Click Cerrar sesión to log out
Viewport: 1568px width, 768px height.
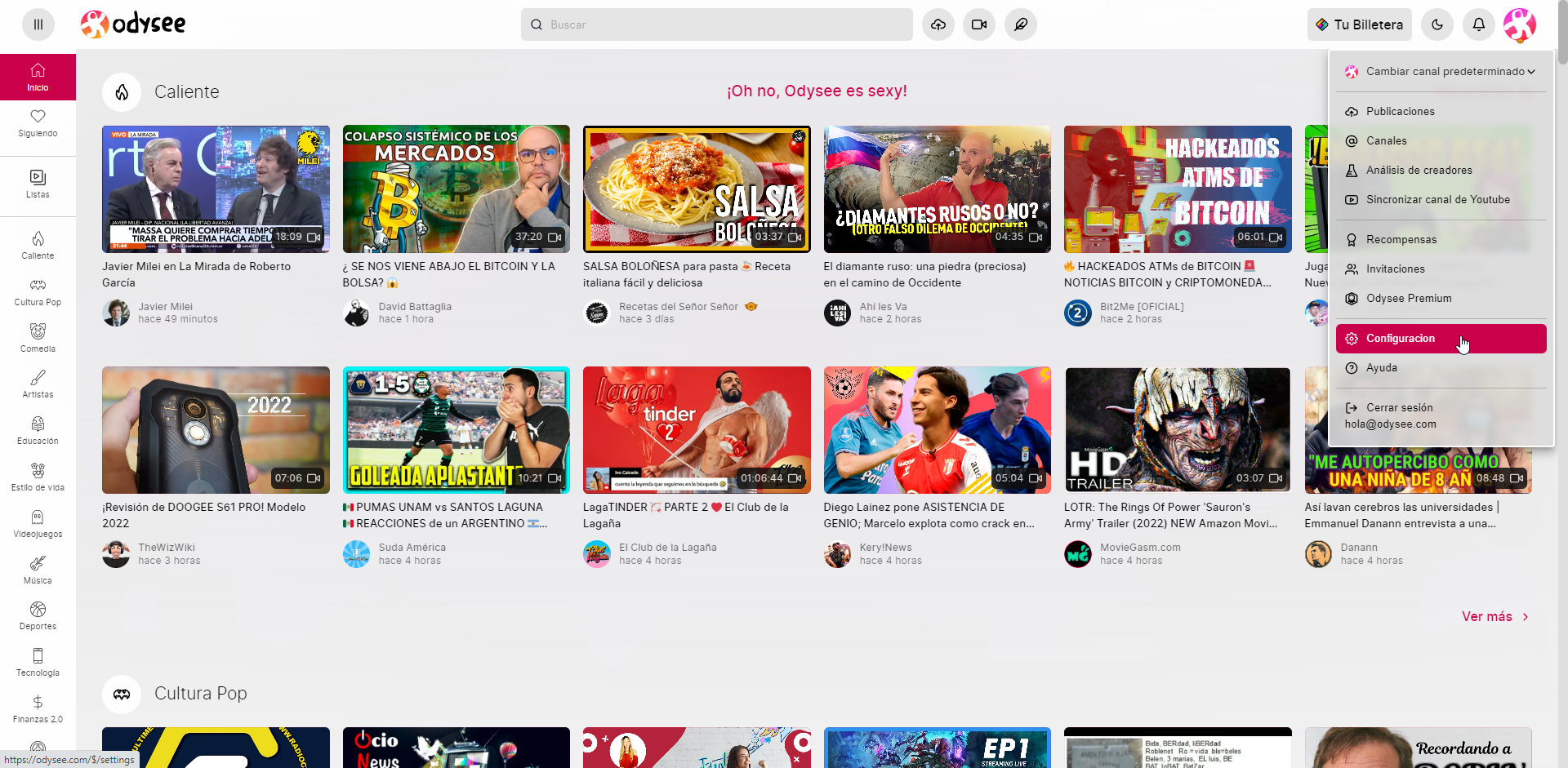coord(1441,415)
